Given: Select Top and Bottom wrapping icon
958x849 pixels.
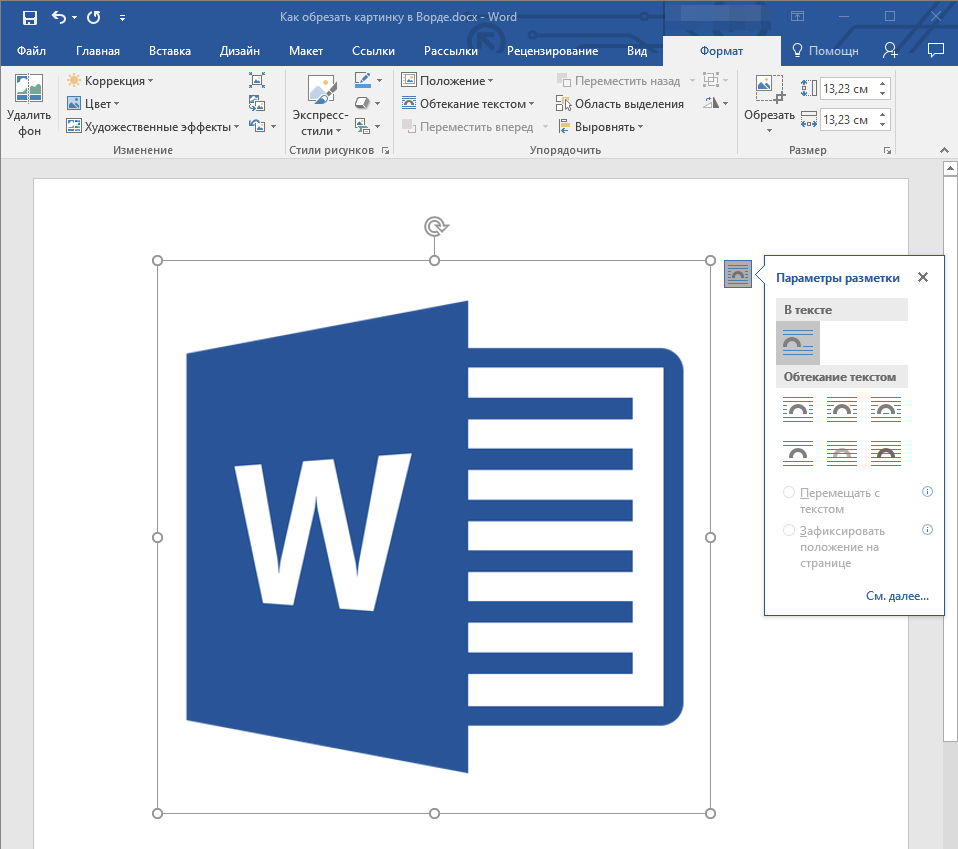Looking at the screenshot, I should pyautogui.click(x=798, y=453).
